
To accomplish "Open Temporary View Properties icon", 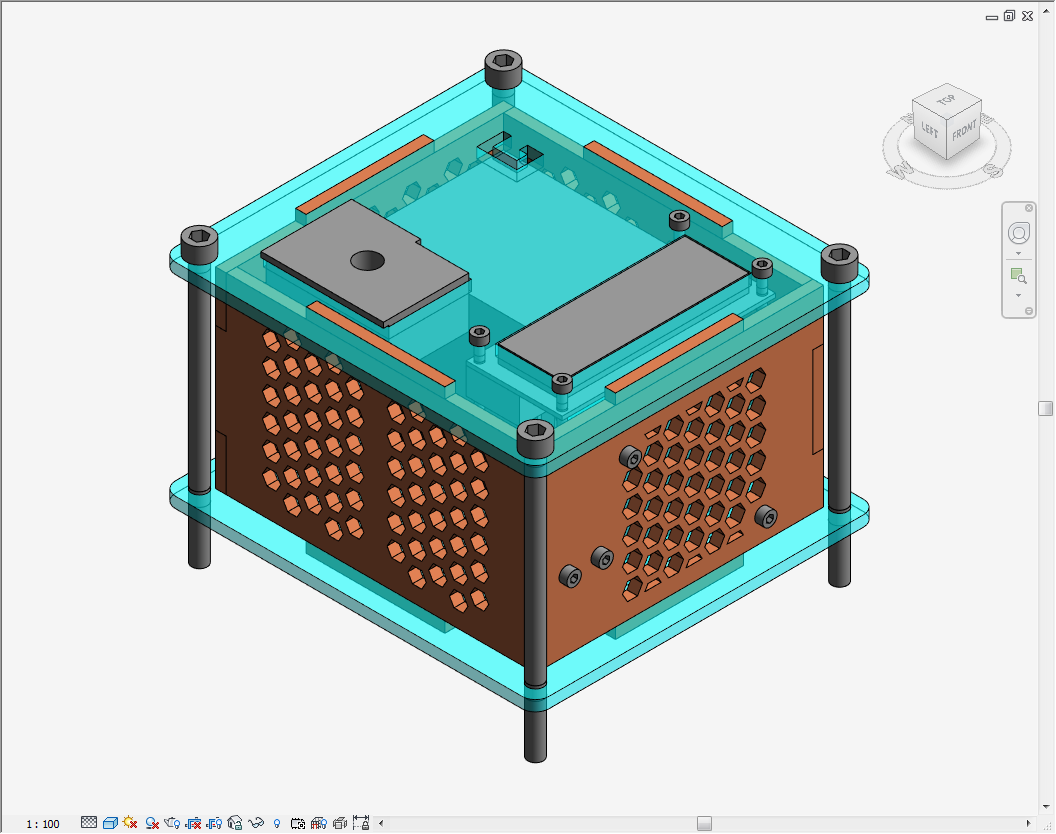I will point(298,823).
